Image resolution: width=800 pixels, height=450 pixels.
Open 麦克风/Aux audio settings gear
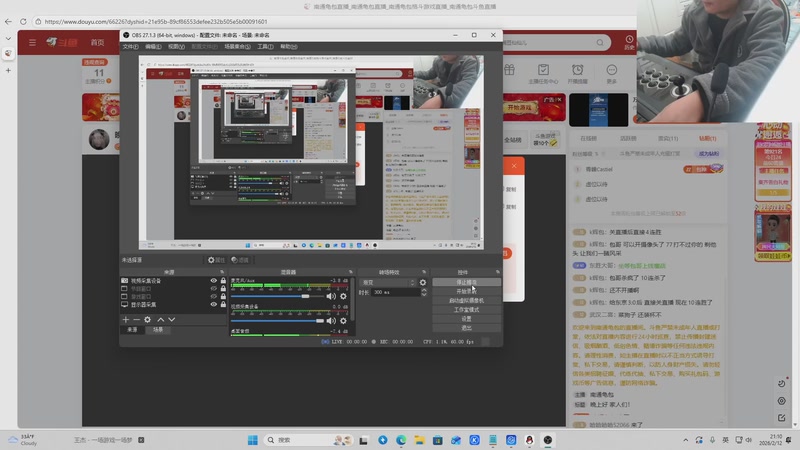pyautogui.click(x=343, y=296)
